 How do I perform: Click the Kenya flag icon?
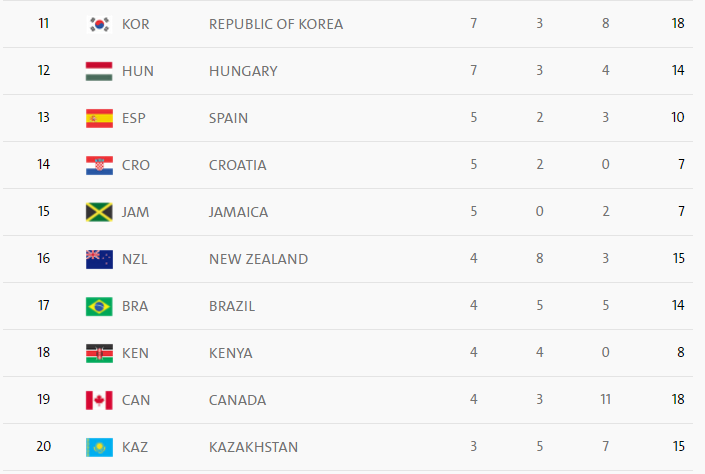click(x=99, y=353)
